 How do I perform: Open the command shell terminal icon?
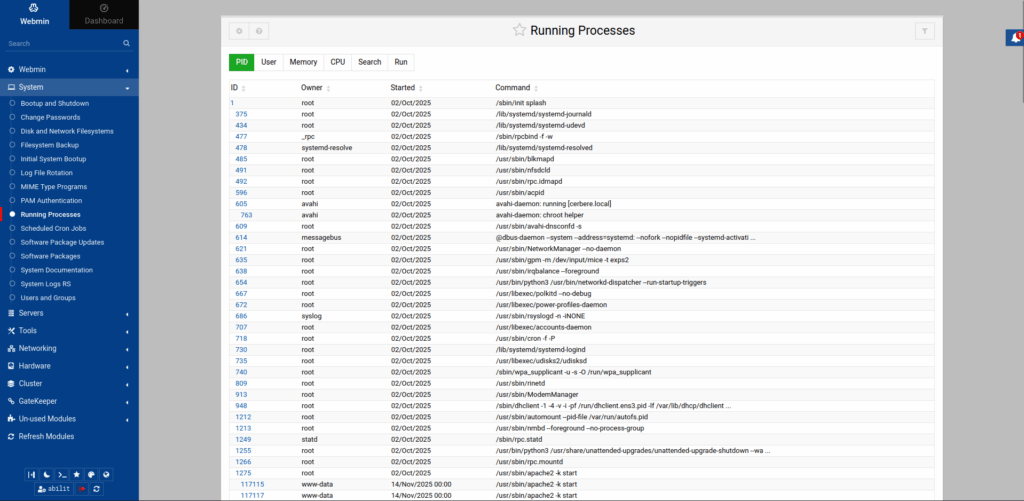click(x=61, y=474)
